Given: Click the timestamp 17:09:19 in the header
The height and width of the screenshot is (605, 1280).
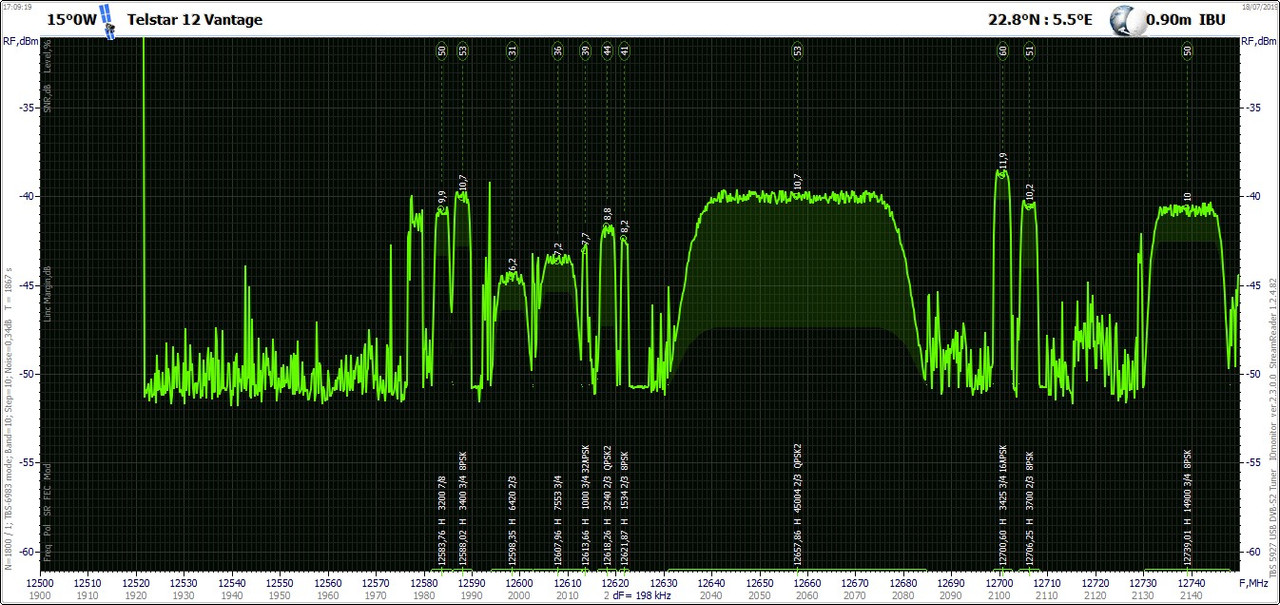Looking at the screenshot, I should tap(17, 5).
